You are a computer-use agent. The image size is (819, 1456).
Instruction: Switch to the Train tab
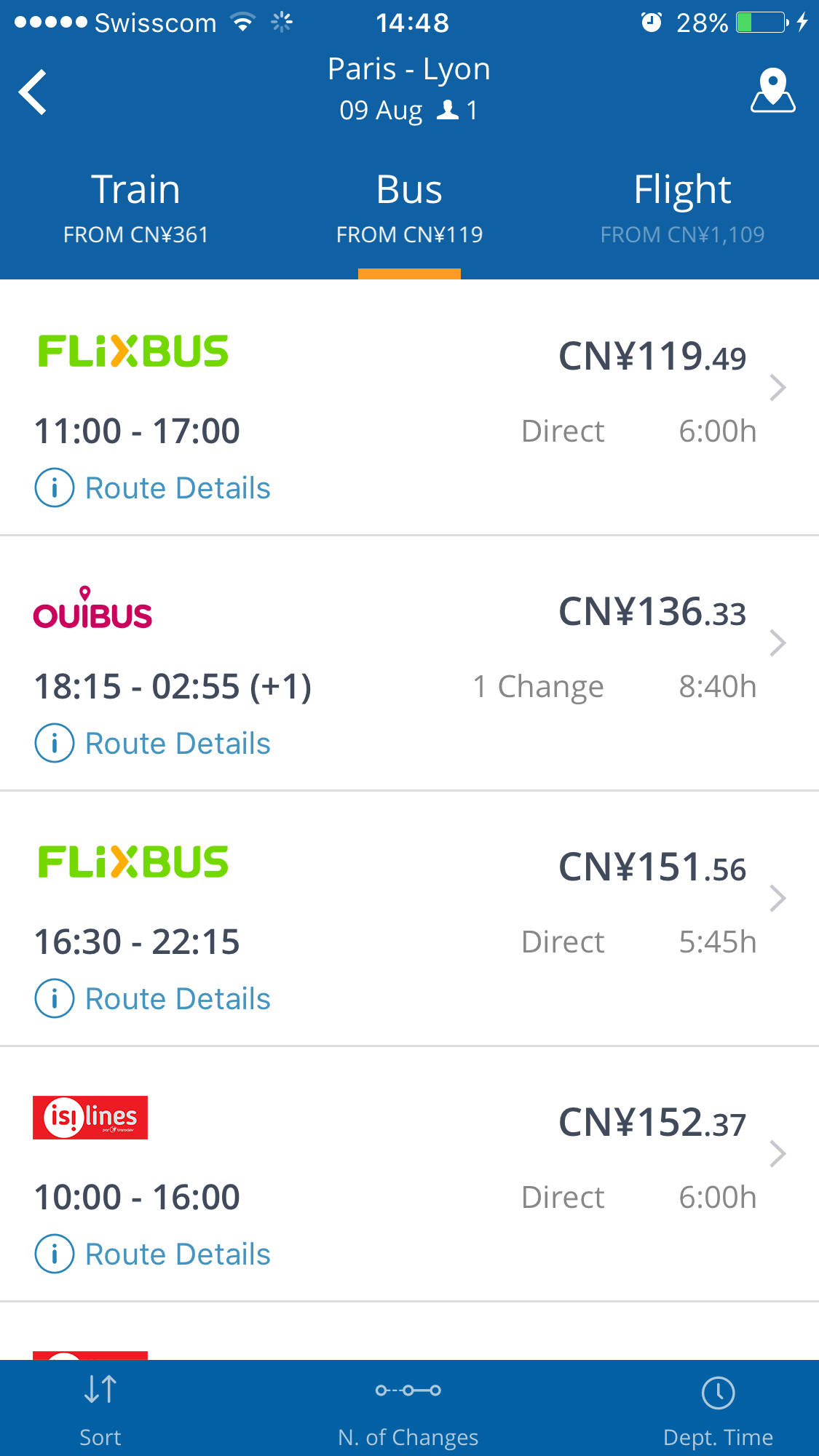tap(136, 207)
